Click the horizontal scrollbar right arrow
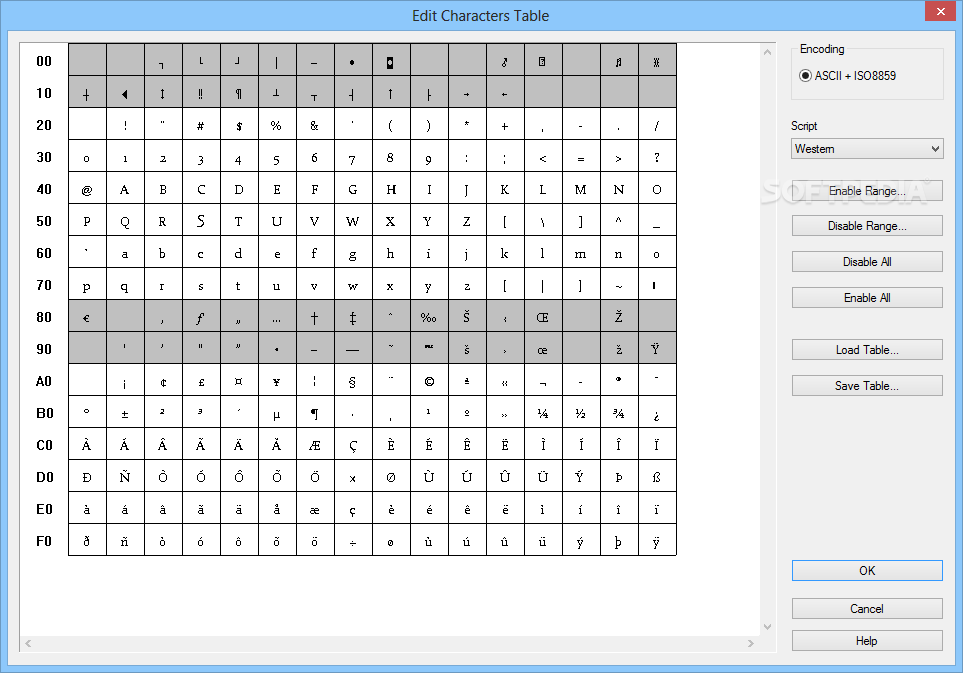The height and width of the screenshot is (673, 963). 751,644
